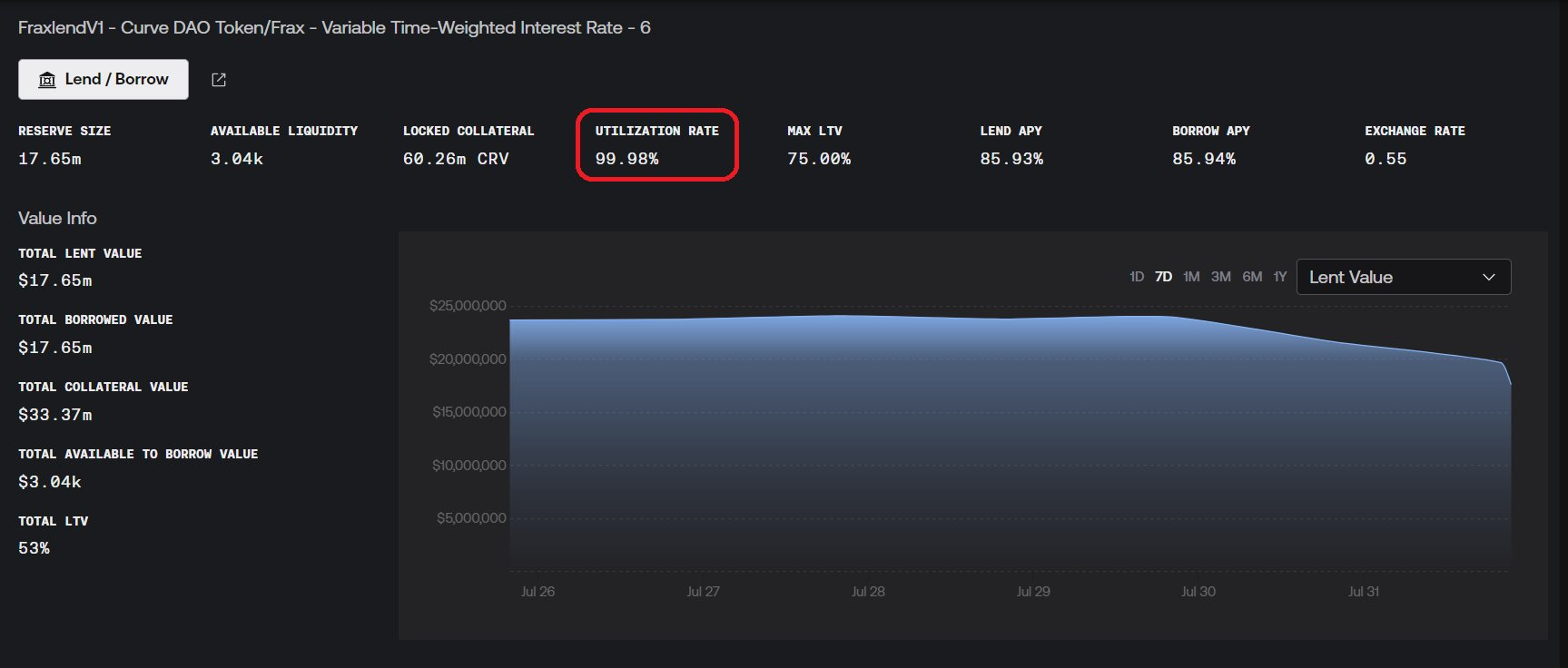Click the Exchange Rate value 0.55
Screen dimensions: 1568x668
coord(1386,159)
